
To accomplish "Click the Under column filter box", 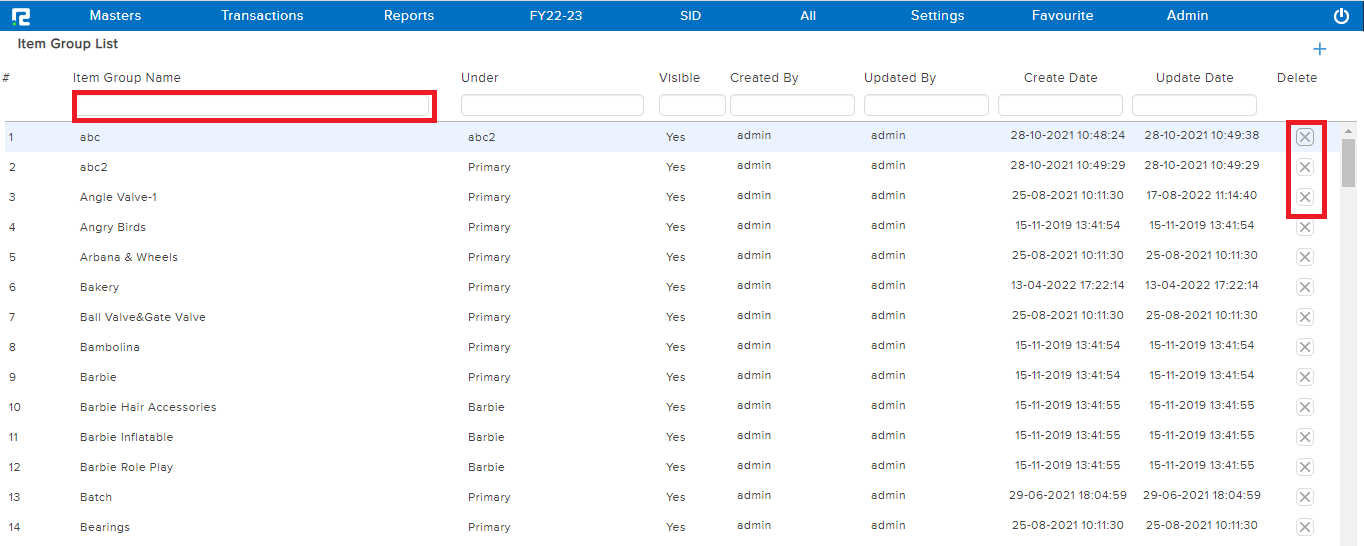I will pos(552,105).
